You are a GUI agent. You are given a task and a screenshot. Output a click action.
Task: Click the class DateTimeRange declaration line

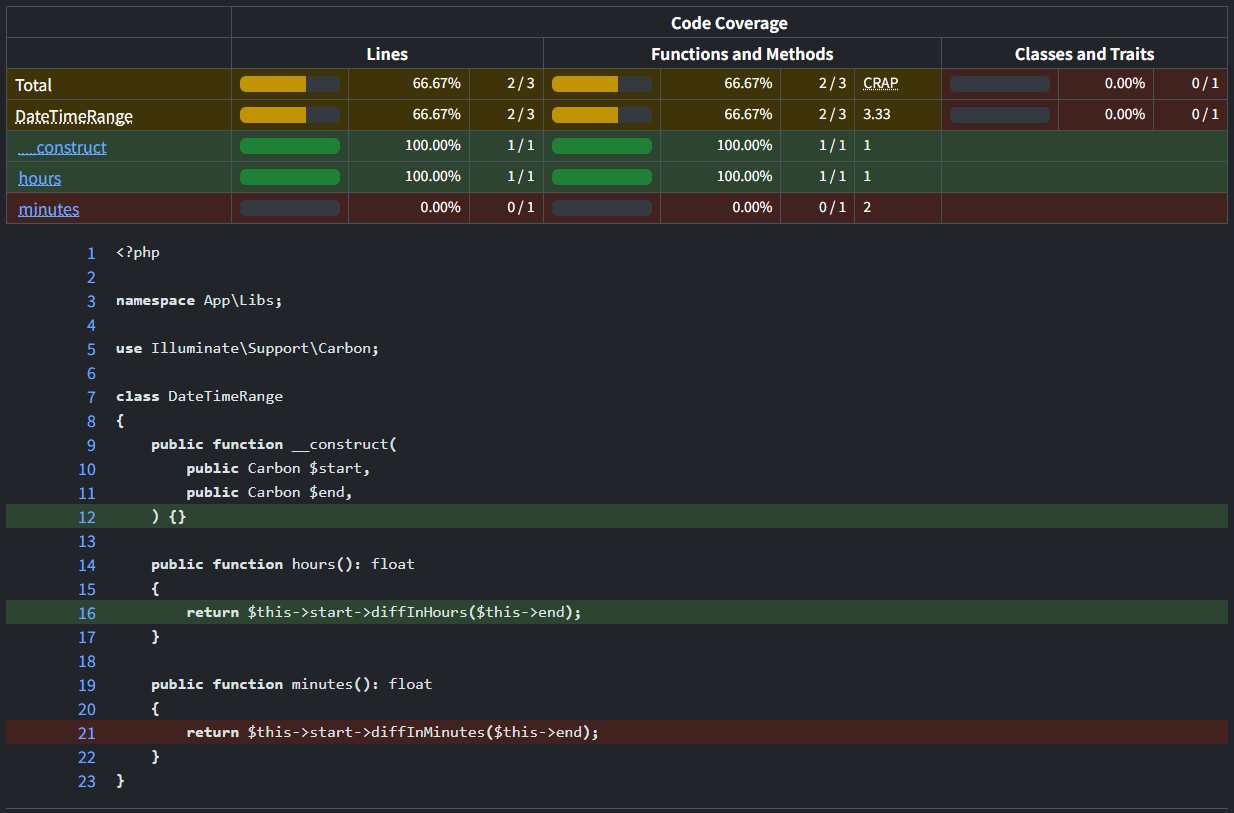tap(199, 396)
